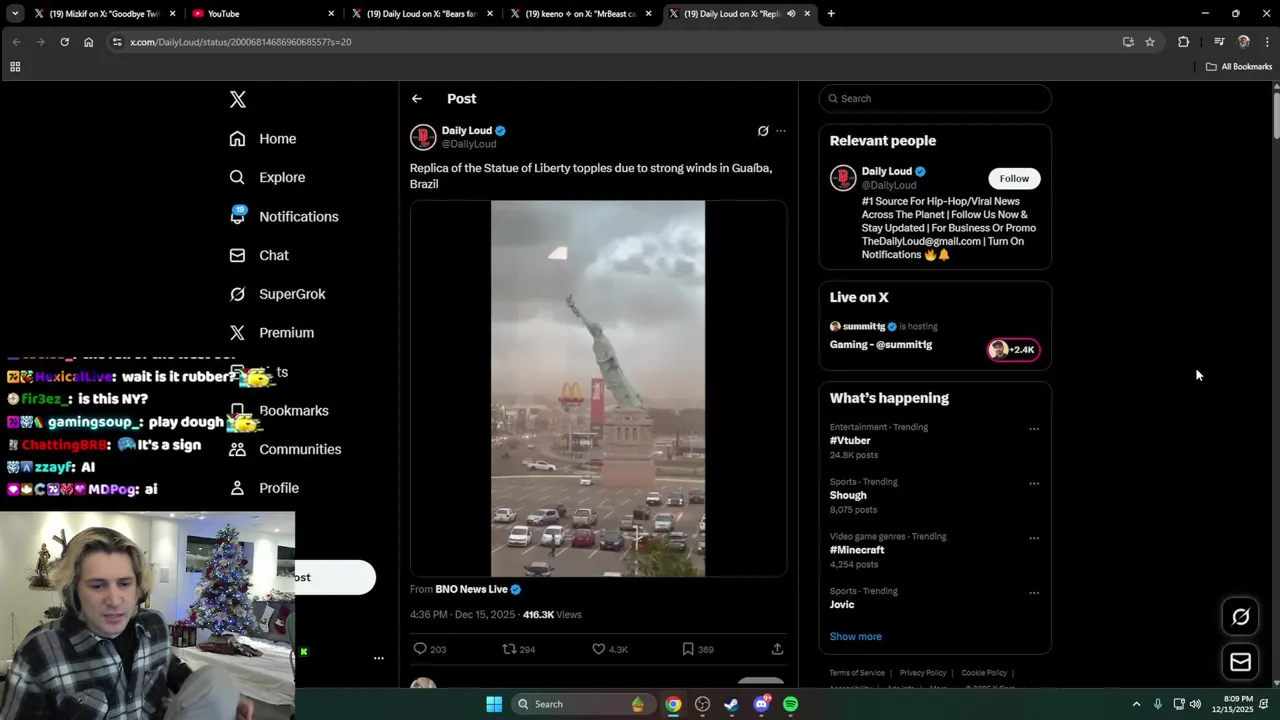This screenshot has height=720, width=1280.
Task: Bookmark the post with 369 bookmarks
Action: coord(687,649)
